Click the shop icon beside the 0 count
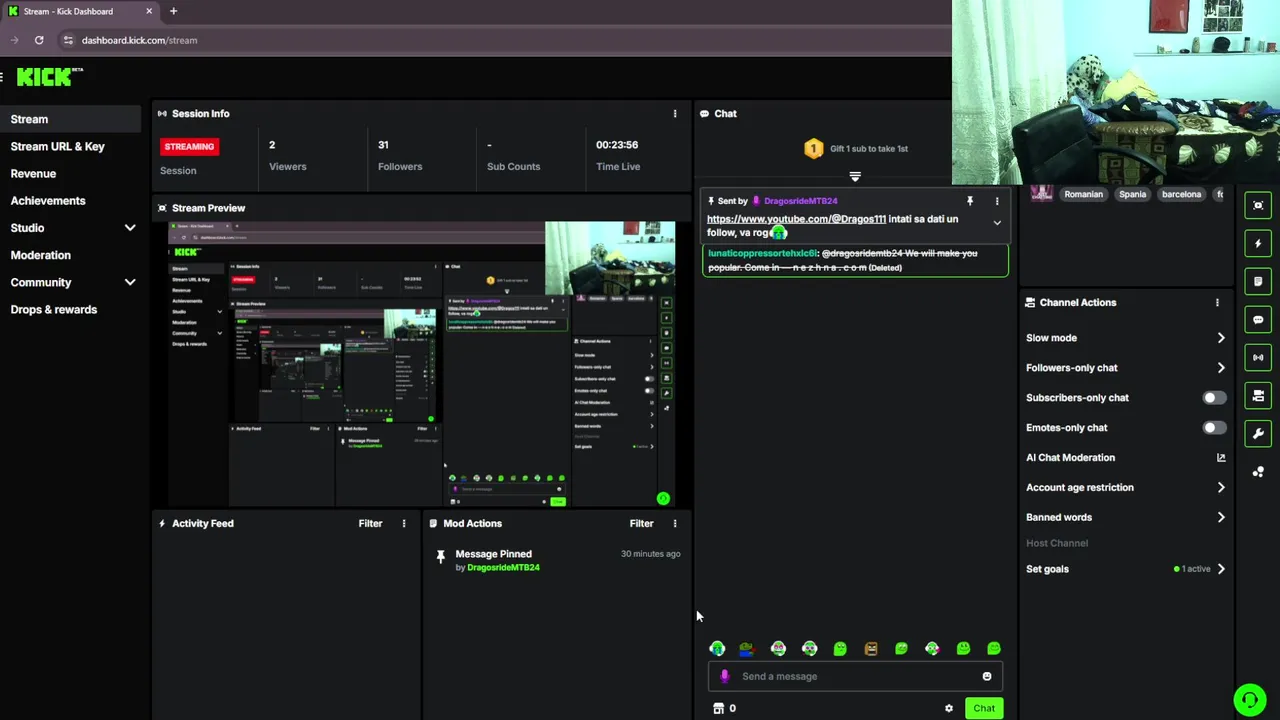This screenshot has width=1280, height=720. pyautogui.click(x=718, y=708)
